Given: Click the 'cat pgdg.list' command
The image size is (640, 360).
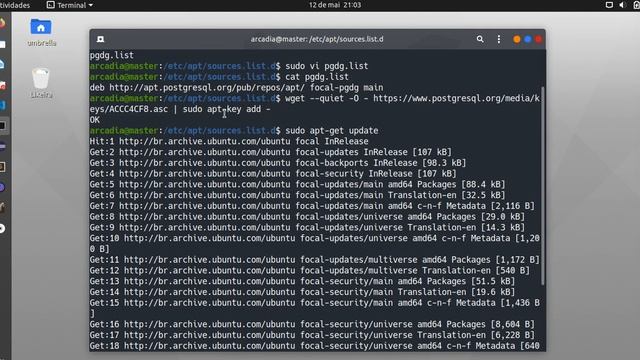Looking at the screenshot, I should [317, 77].
